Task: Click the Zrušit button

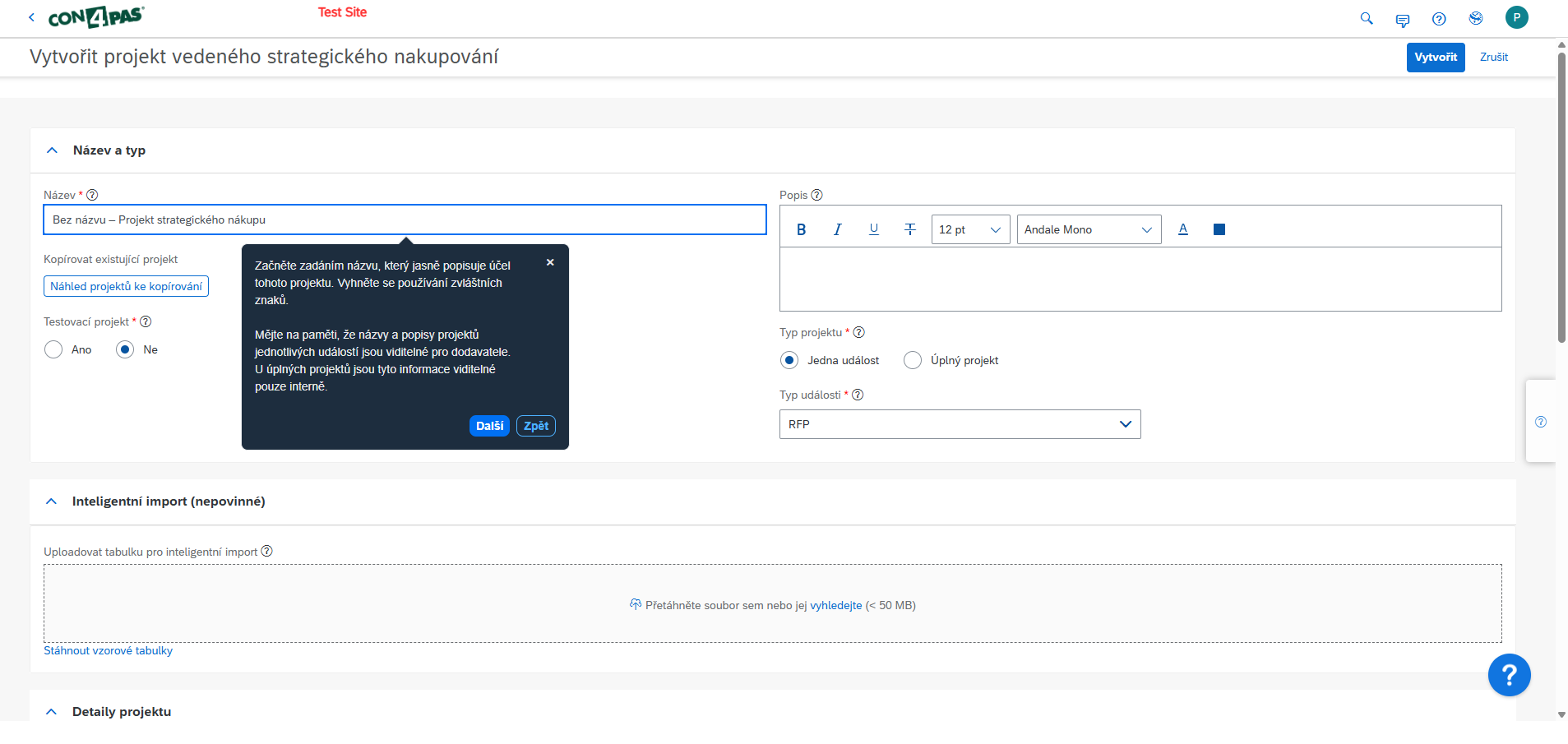Action: click(x=1494, y=57)
